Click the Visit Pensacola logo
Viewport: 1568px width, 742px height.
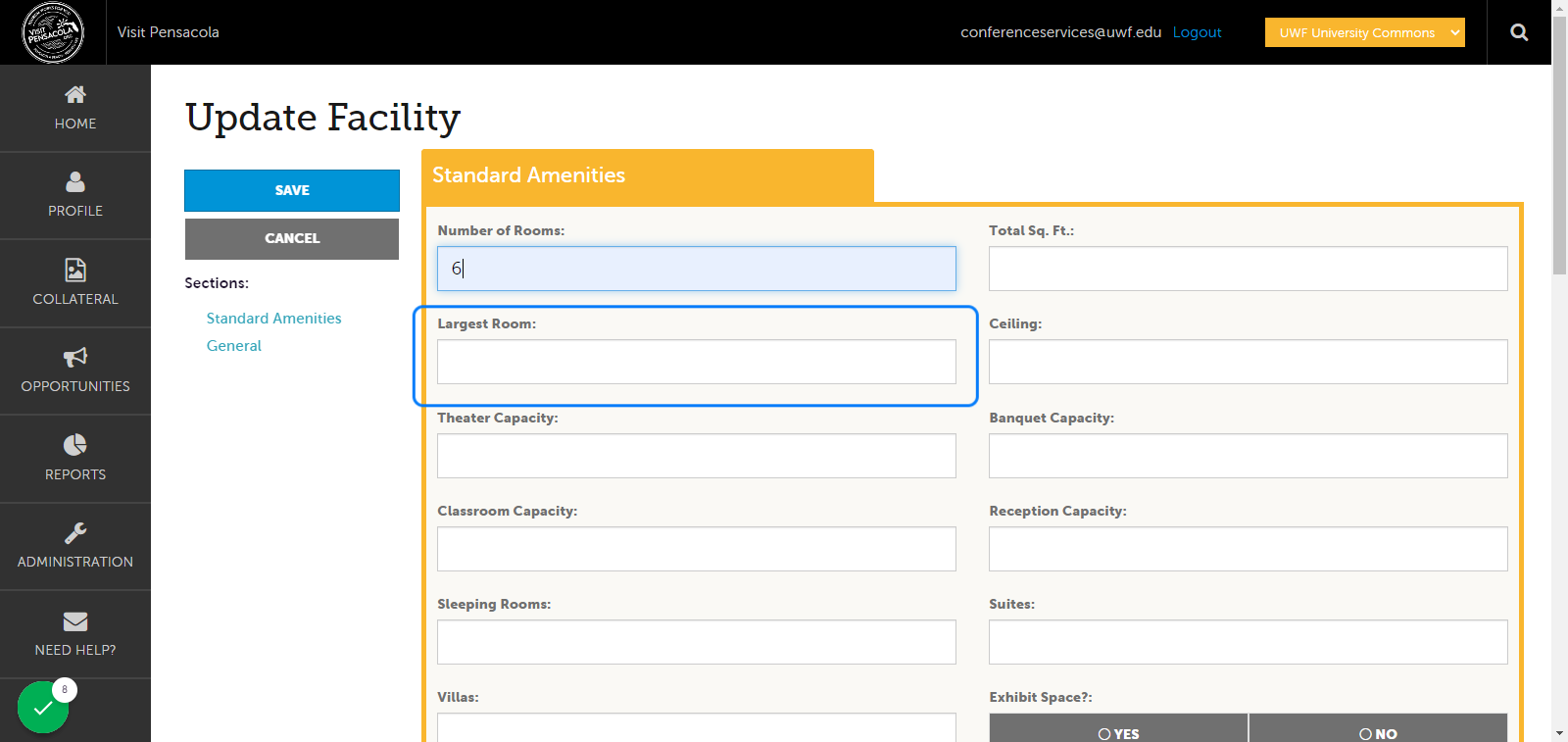tap(53, 32)
